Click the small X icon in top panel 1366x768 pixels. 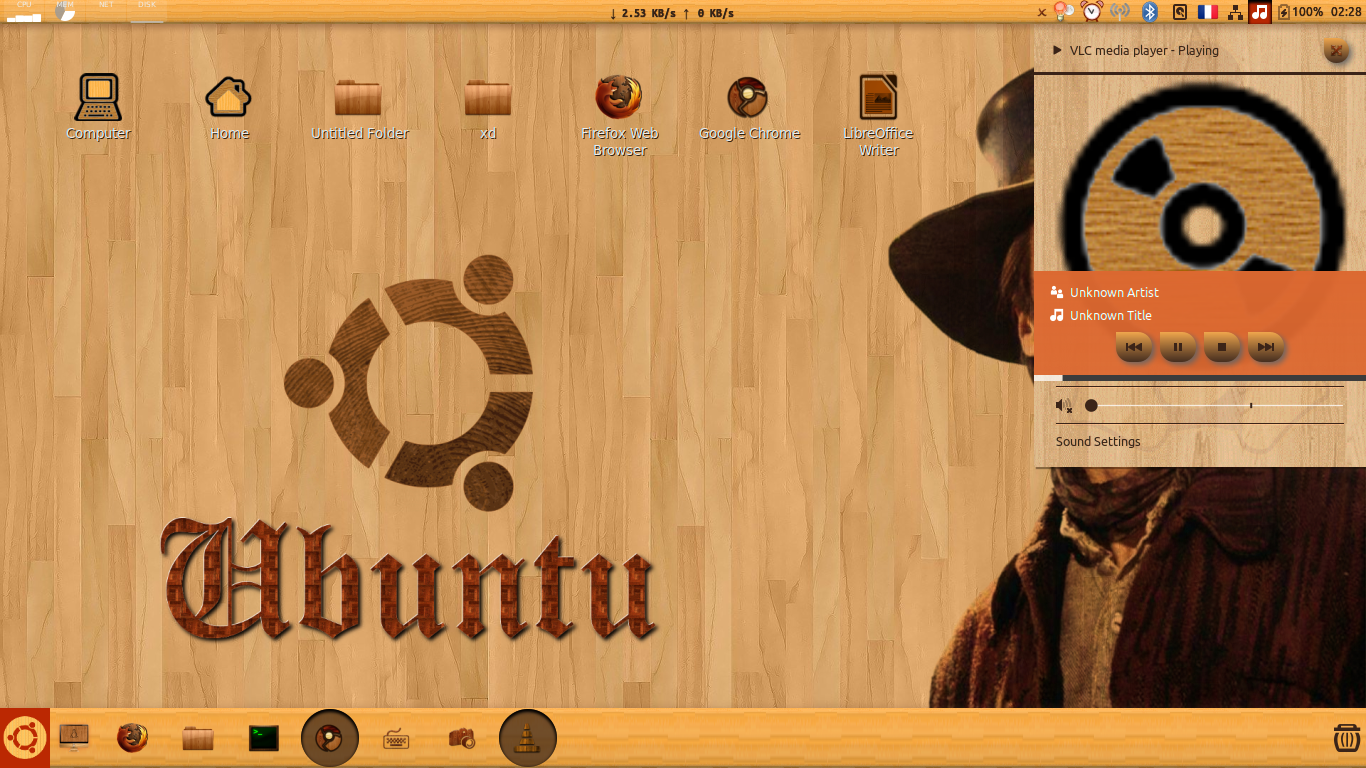click(x=1042, y=12)
